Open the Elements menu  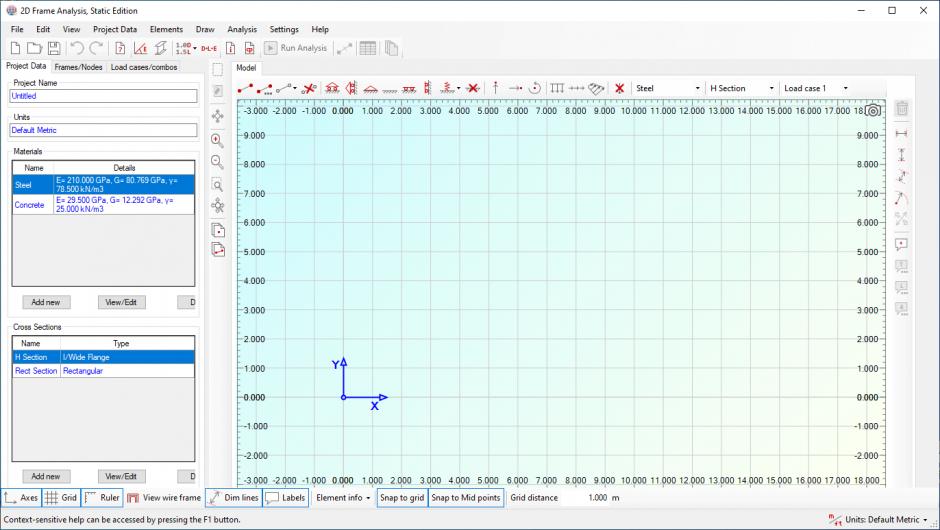(166, 29)
